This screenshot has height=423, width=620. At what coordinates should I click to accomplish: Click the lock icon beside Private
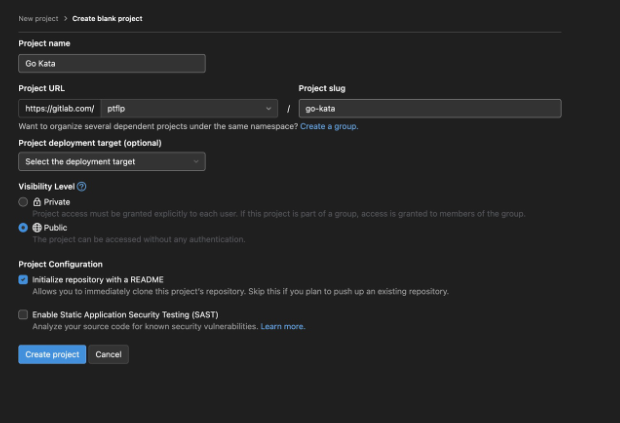[x=37, y=201]
